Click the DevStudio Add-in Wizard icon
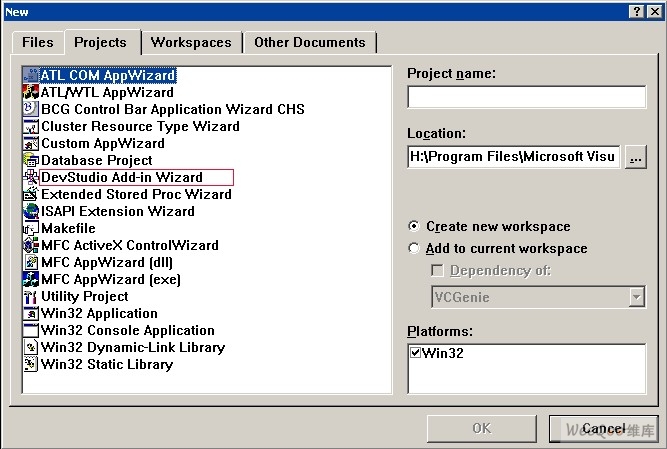 click(x=31, y=177)
